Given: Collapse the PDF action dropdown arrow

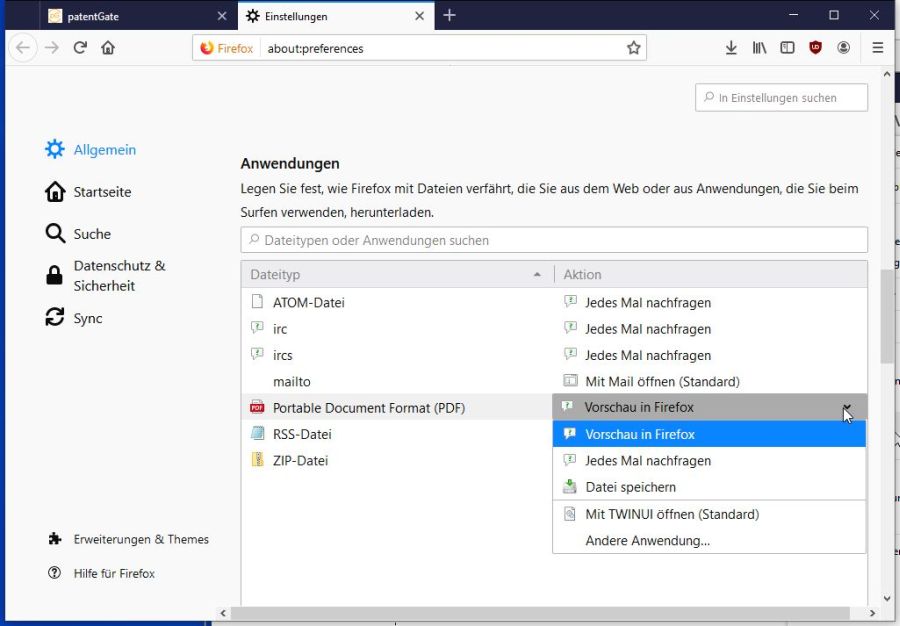Looking at the screenshot, I should point(847,407).
